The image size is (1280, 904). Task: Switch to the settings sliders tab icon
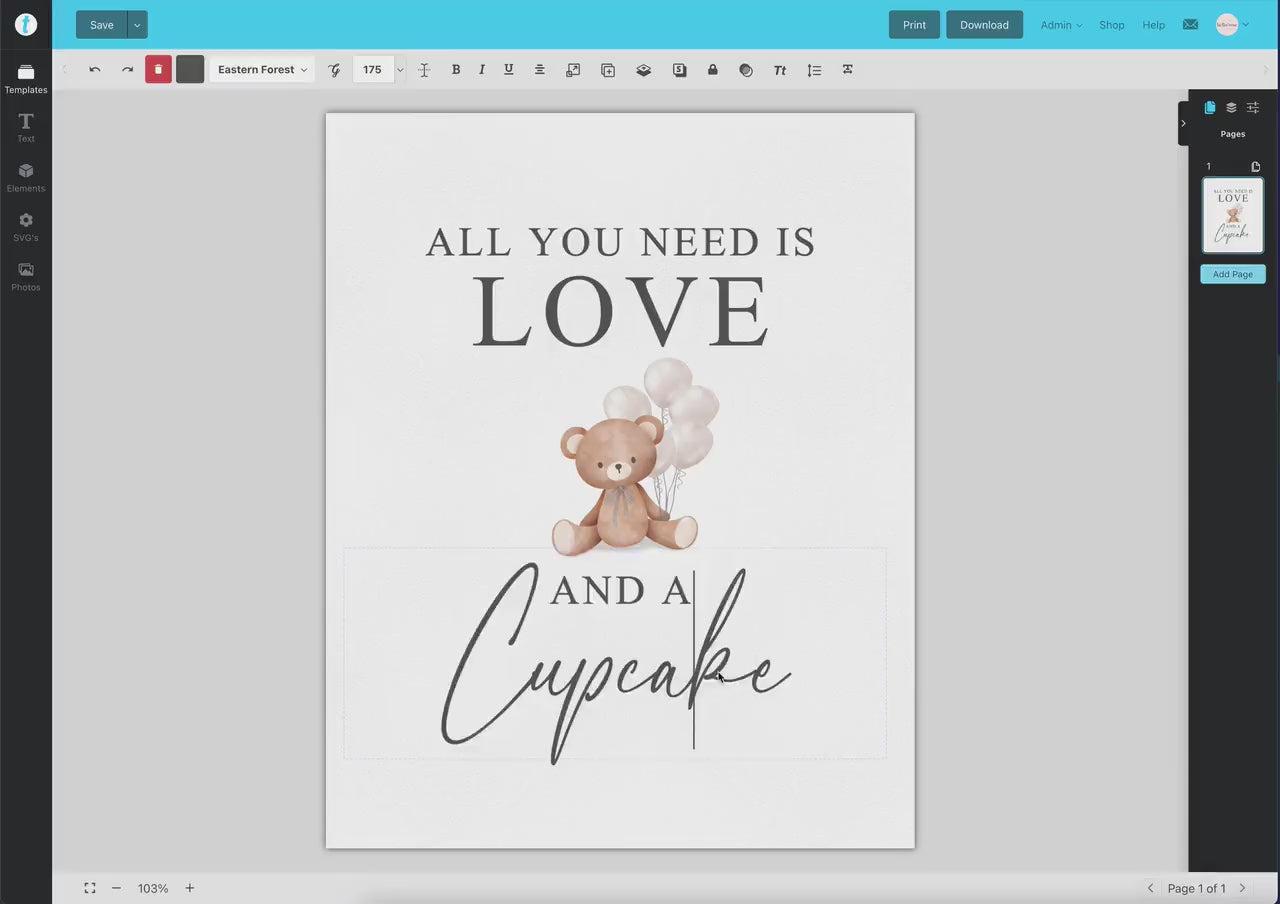click(x=1253, y=108)
